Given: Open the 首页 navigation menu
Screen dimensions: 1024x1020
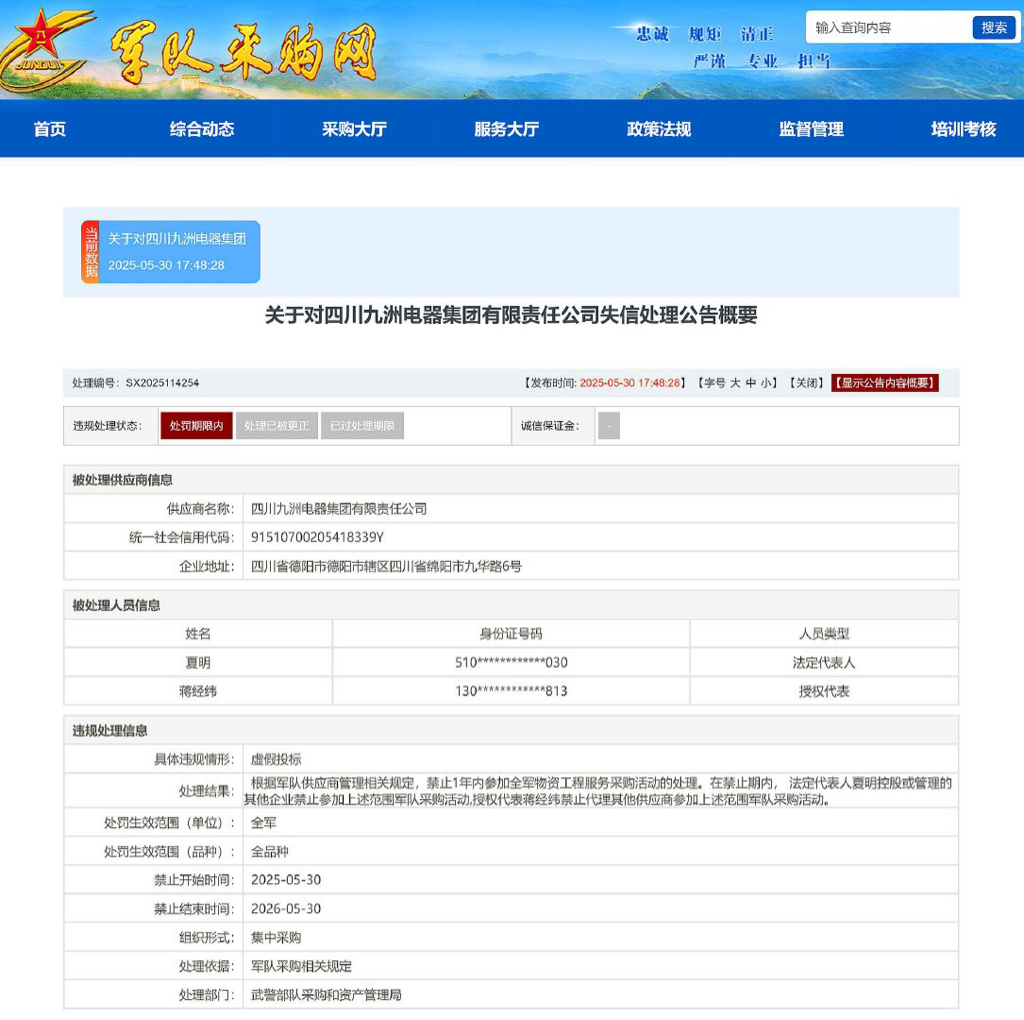Looking at the screenshot, I should (x=50, y=129).
